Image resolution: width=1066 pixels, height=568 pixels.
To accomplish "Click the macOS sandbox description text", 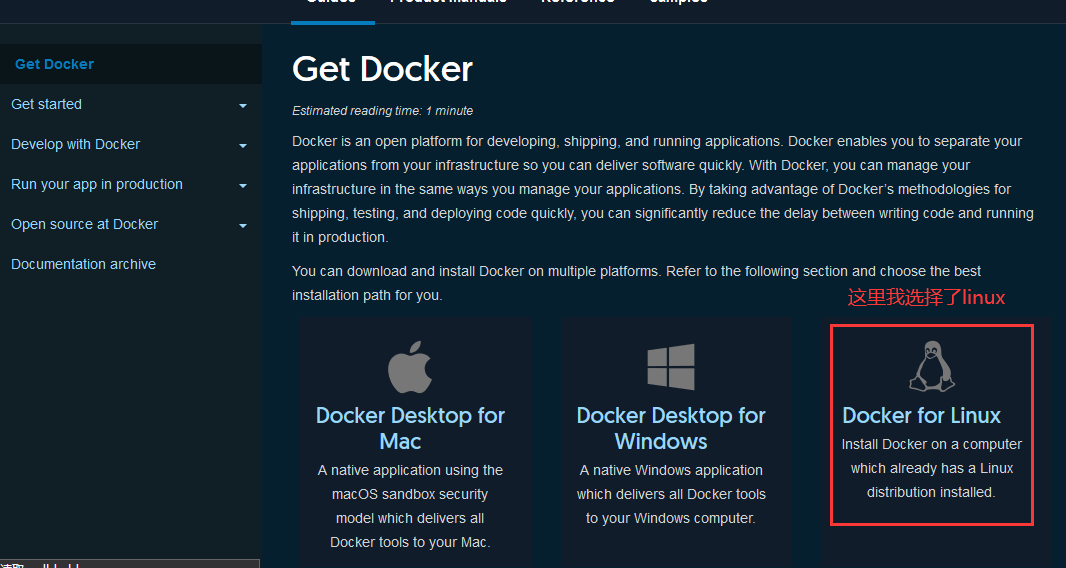I will click(x=410, y=506).
